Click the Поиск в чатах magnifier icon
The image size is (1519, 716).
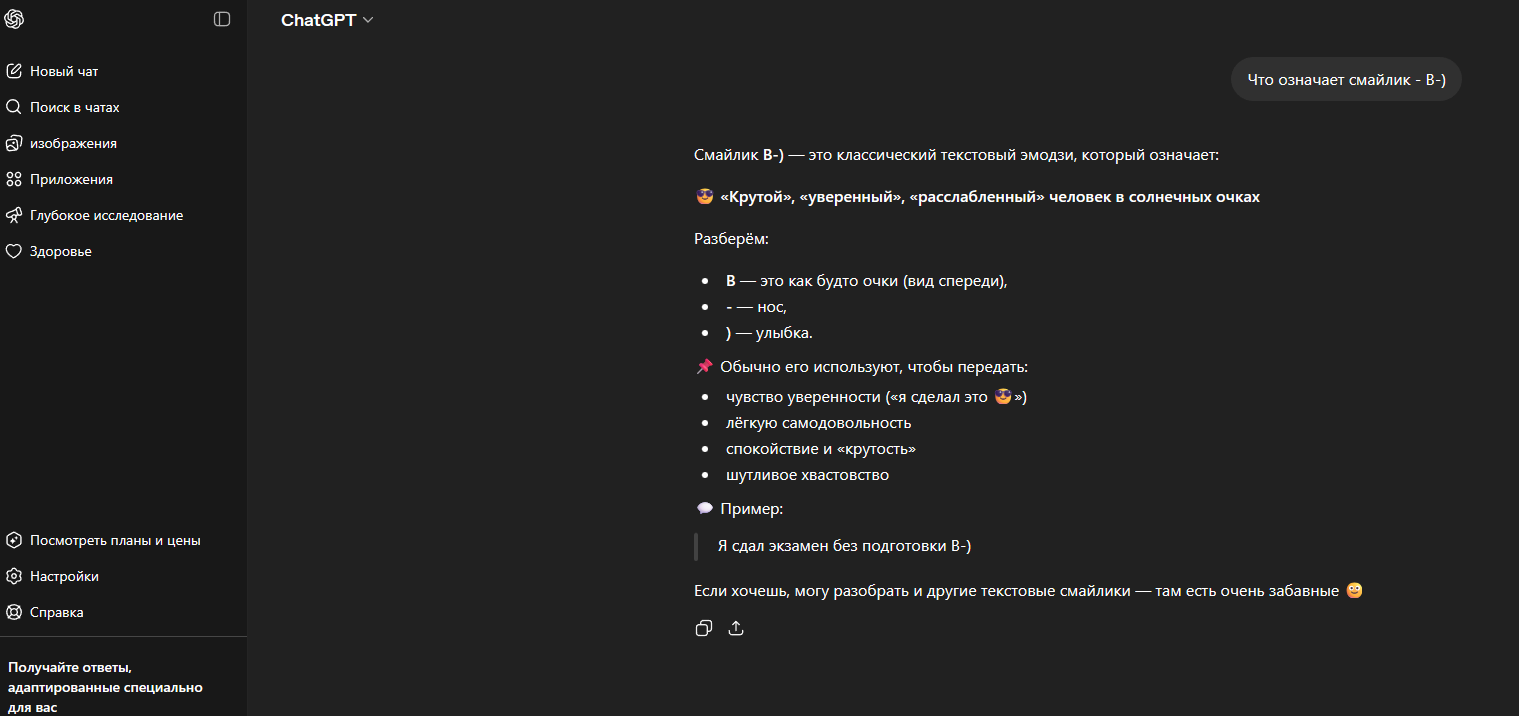tap(14, 107)
